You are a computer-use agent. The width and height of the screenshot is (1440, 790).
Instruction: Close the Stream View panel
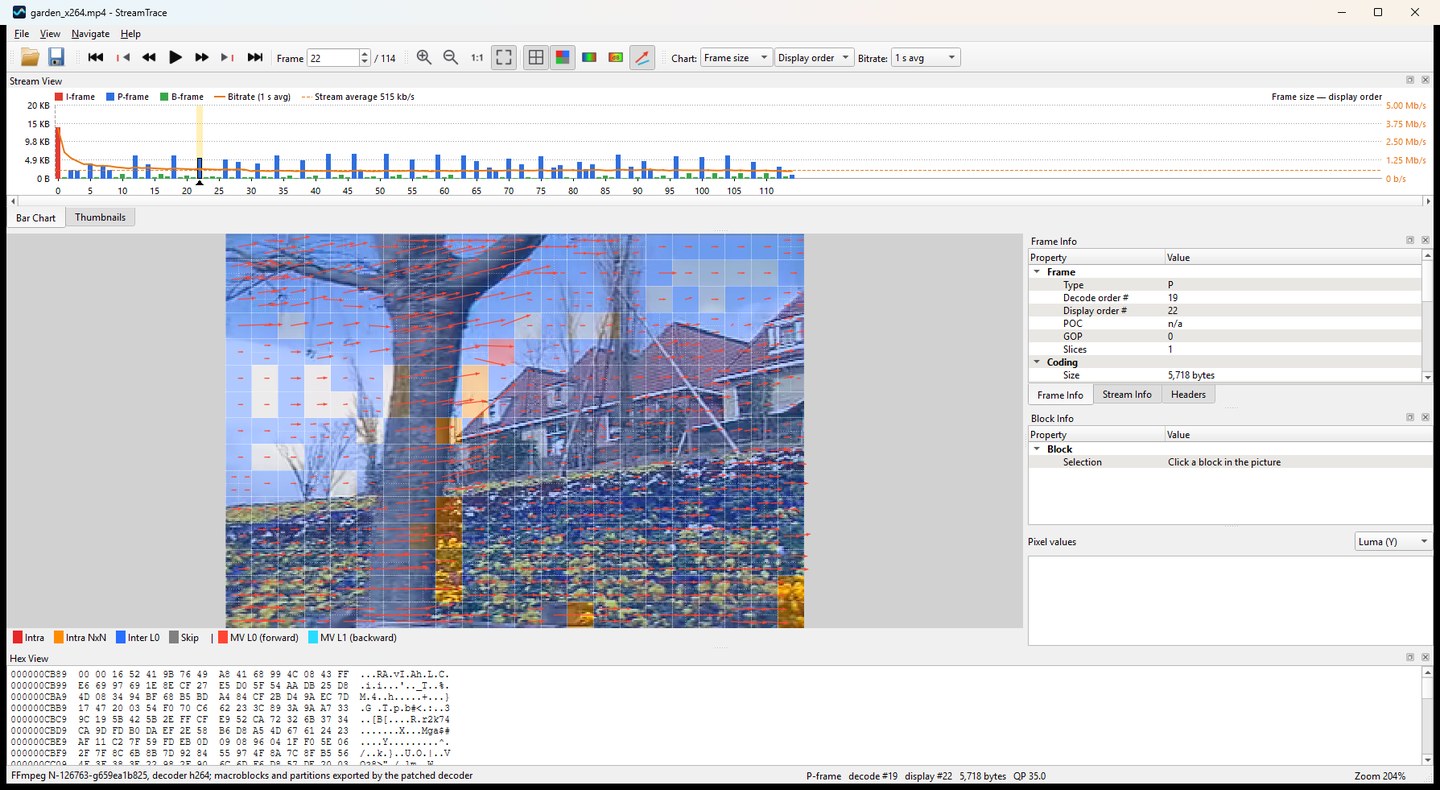[x=1425, y=80]
